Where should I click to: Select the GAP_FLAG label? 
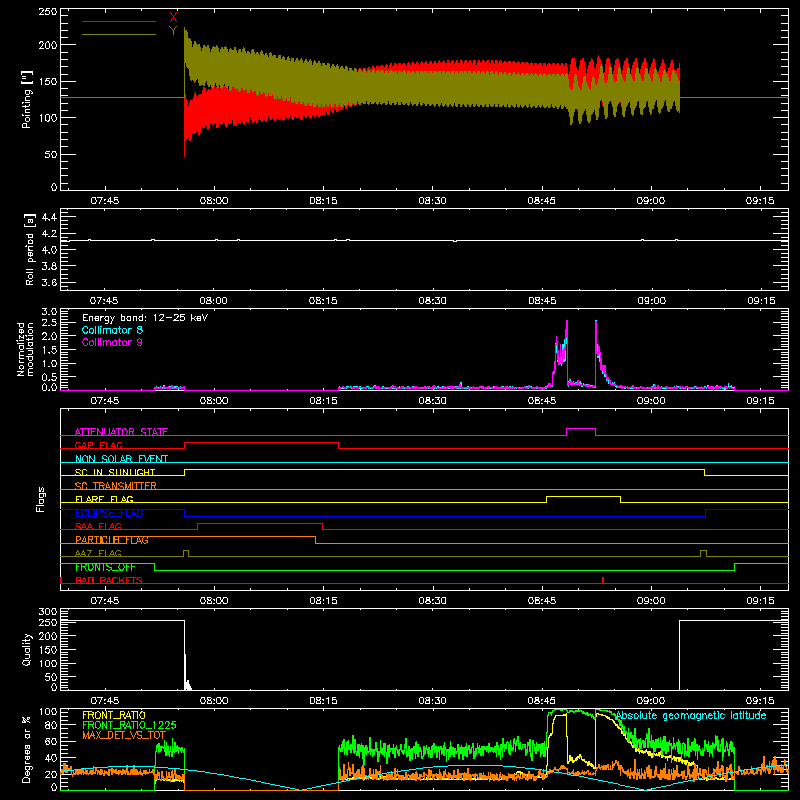coord(98,445)
